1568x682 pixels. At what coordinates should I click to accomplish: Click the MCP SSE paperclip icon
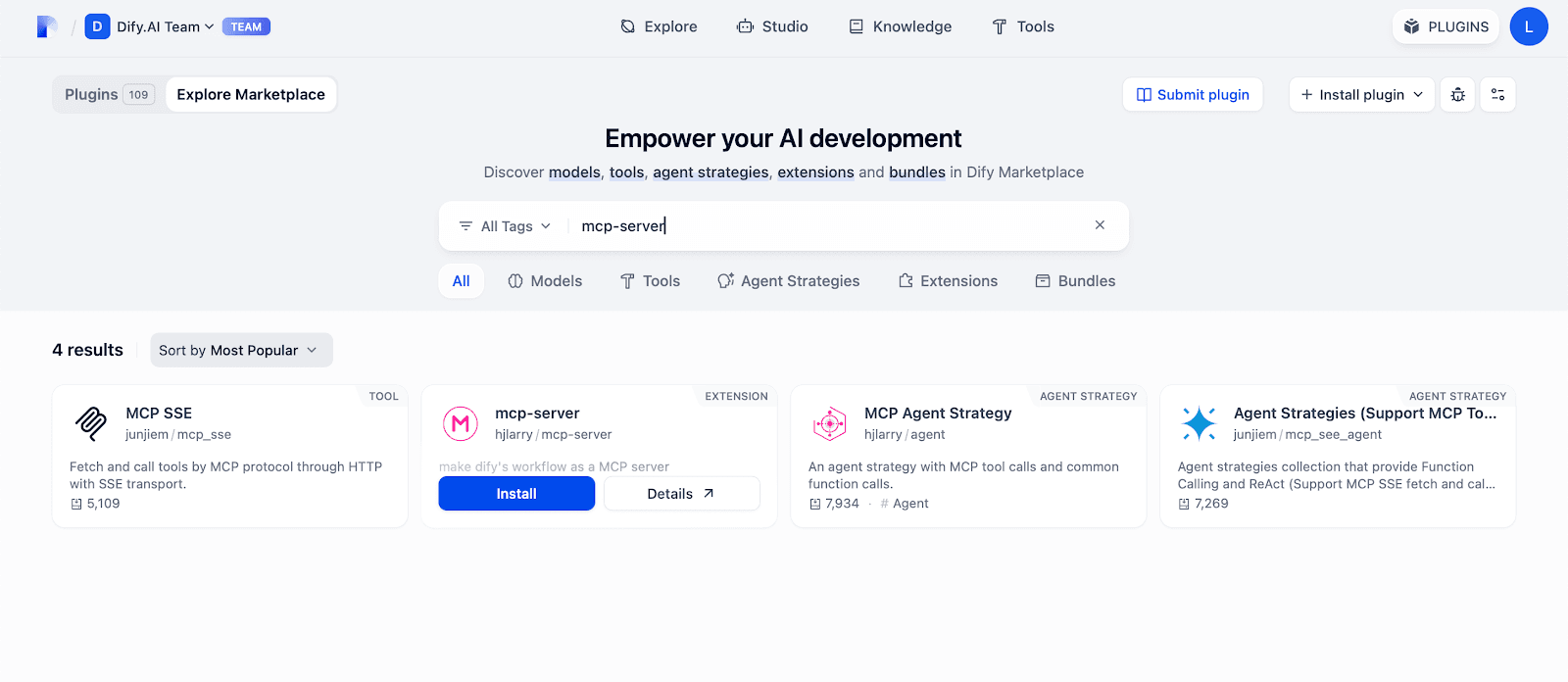click(x=91, y=423)
